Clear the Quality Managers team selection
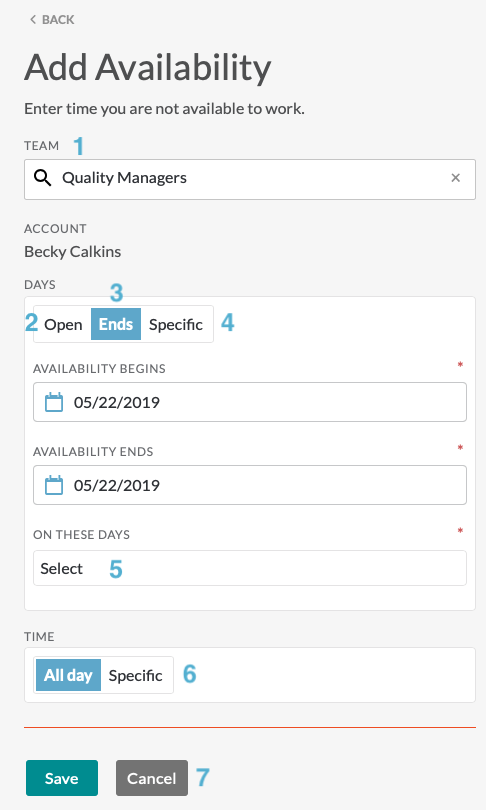486x810 pixels. [x=455, y=178]
